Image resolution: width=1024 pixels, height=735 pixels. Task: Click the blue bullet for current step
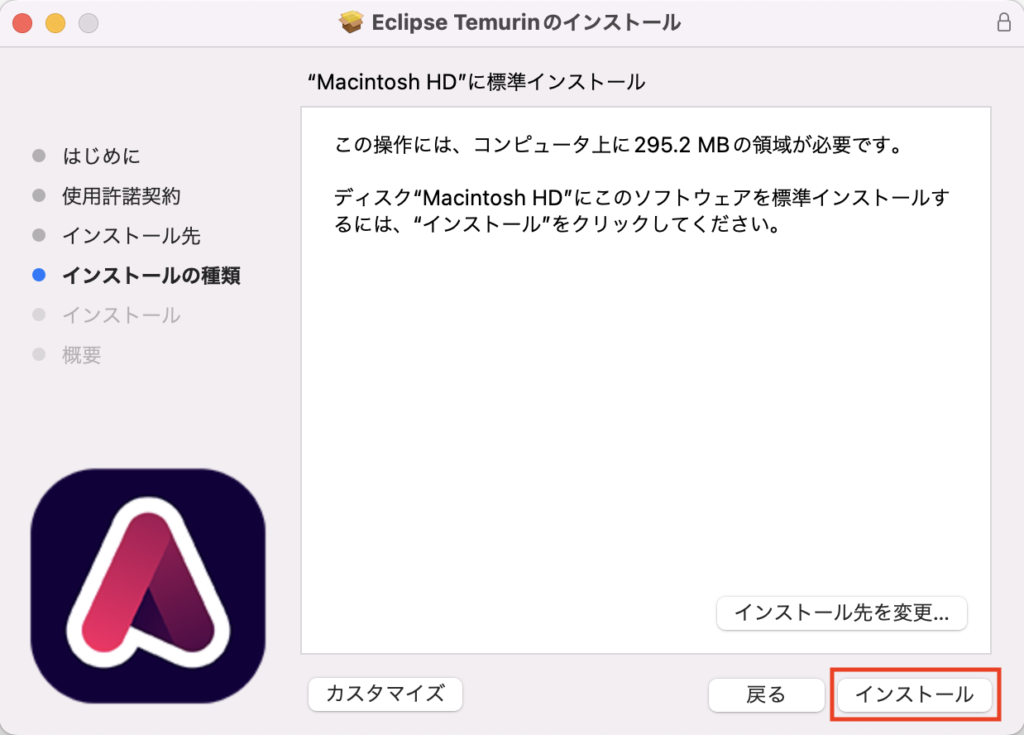pyautogui.click(x=39, y=275)
